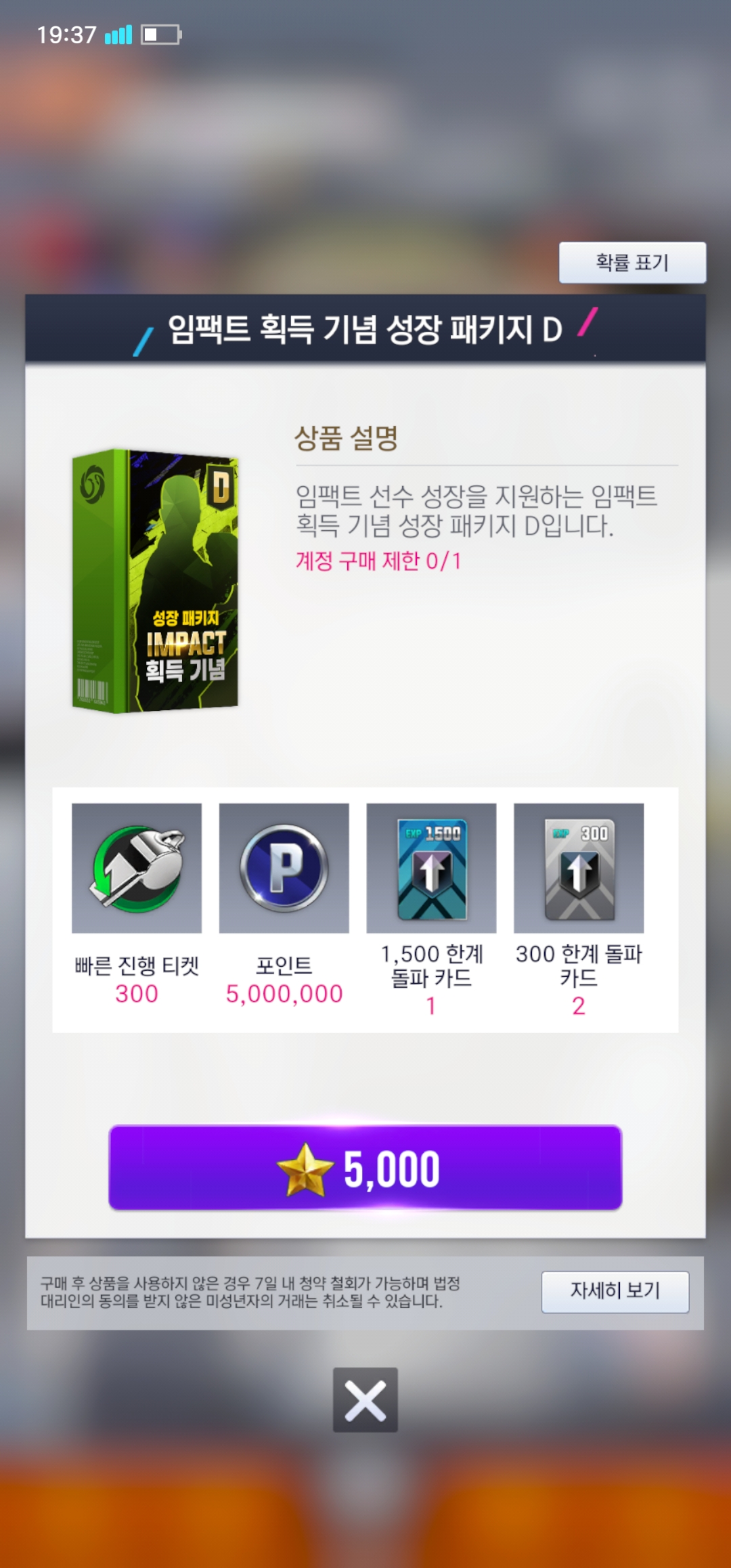731x1568 pixels.
Task: Tap the gold star on purchase button
Action: [x=305, y=1169]
